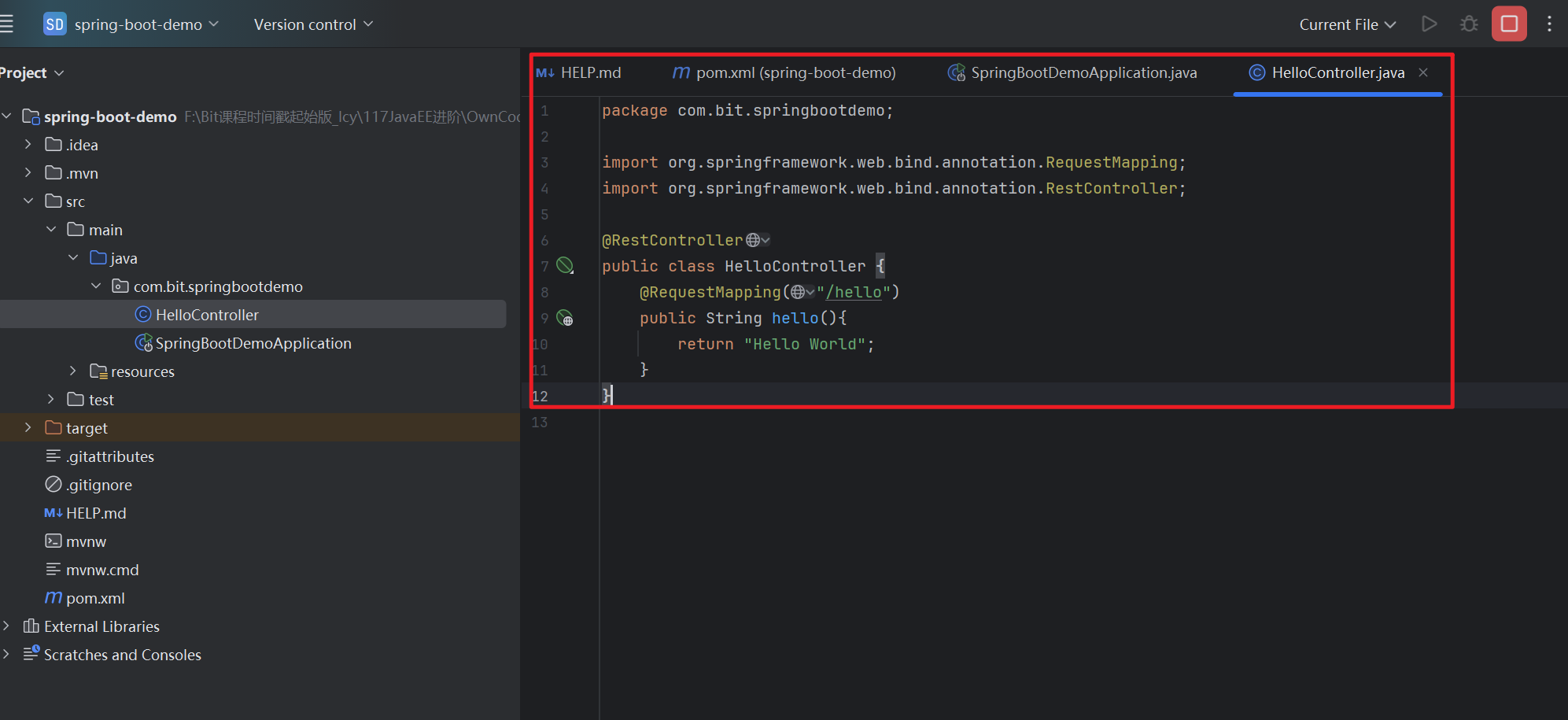Select HelloController class in project tree
This screenshot has width=1568, height=720.
point(253,315)
